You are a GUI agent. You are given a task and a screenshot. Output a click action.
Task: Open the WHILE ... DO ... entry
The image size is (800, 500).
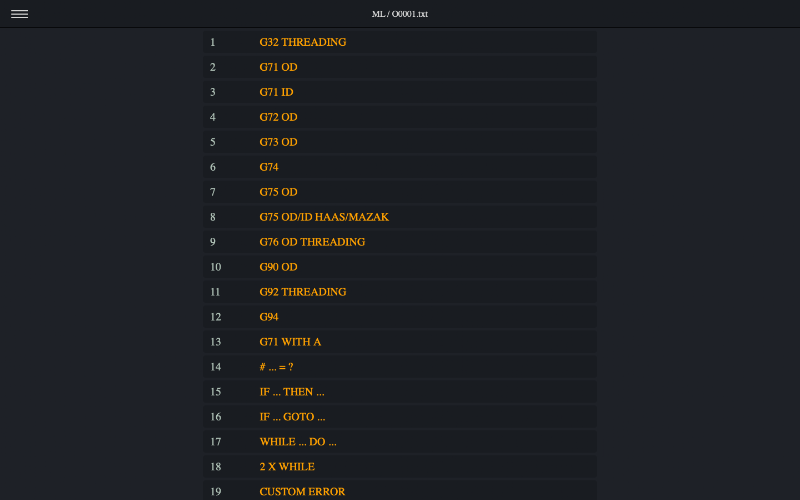(x=297, y=442)
